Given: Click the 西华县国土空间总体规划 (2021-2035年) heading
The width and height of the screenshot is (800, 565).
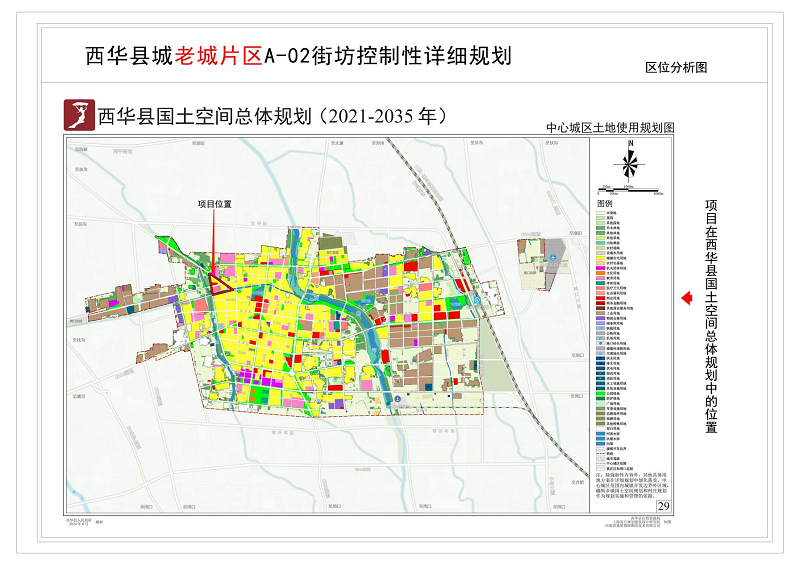Looking at the screenshot, I should pos(271,115).
